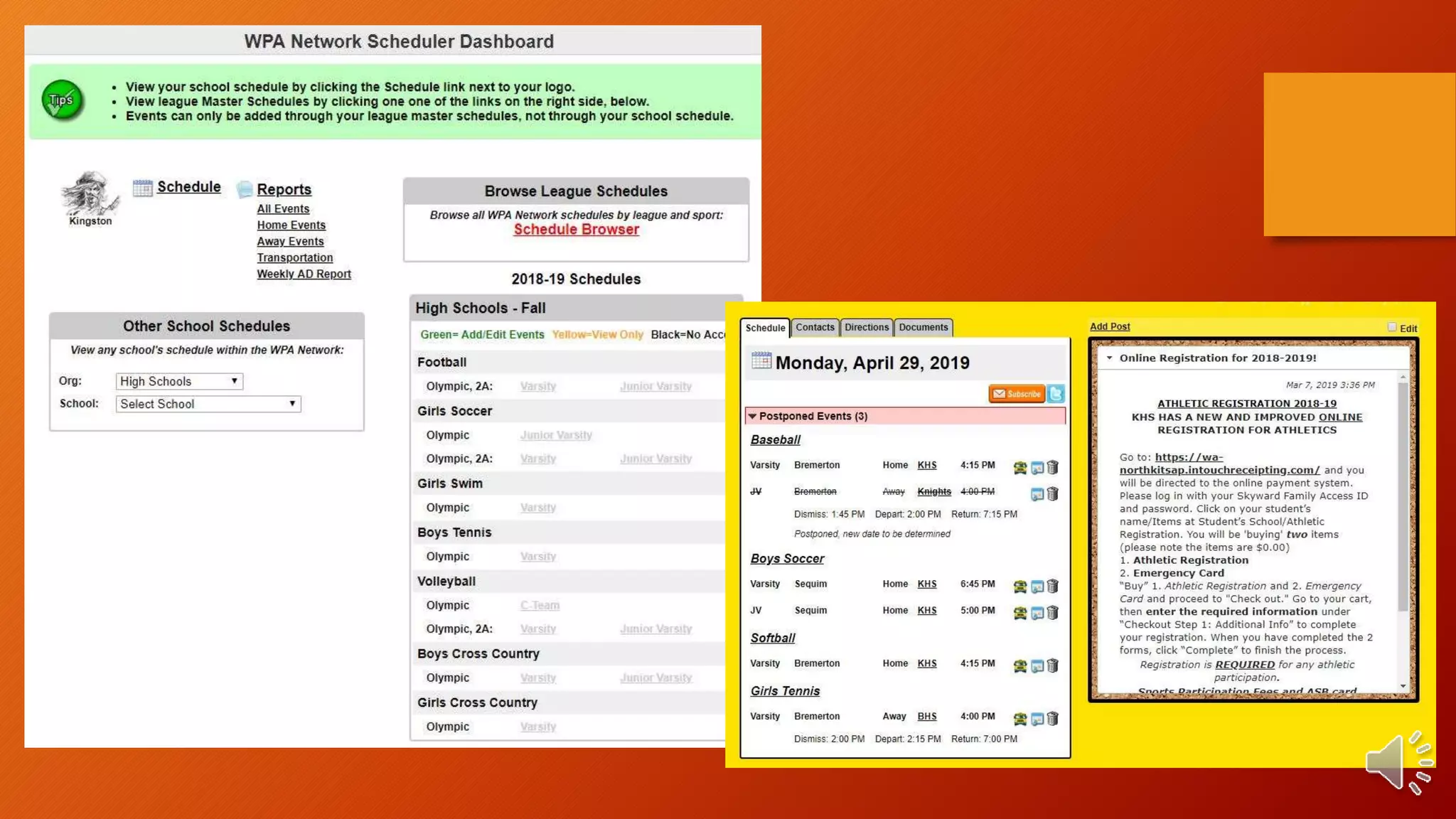
Task: Click the Schedule Browser link
Action: click(x=576, y=230)
